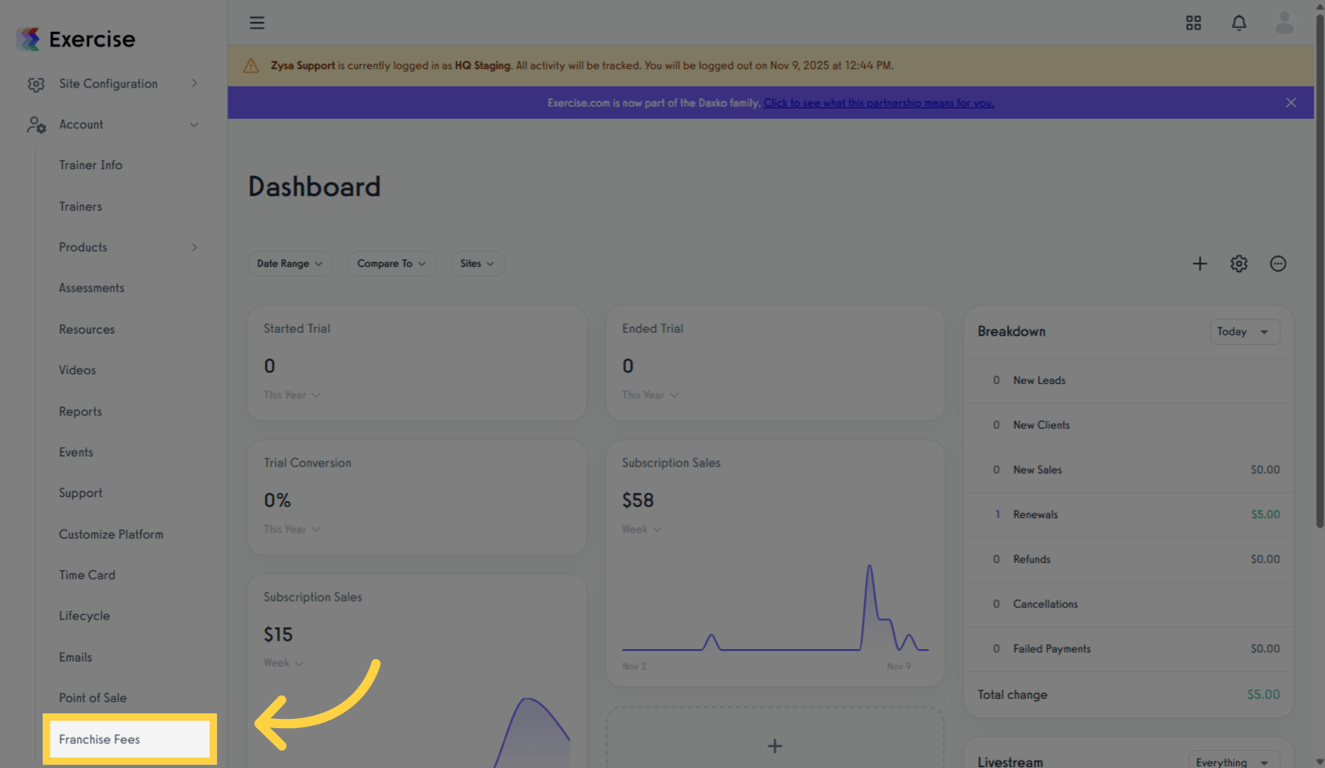Open Resources in the sidebar
This screenshot has height=768, width=1325.
pos(87,329)
